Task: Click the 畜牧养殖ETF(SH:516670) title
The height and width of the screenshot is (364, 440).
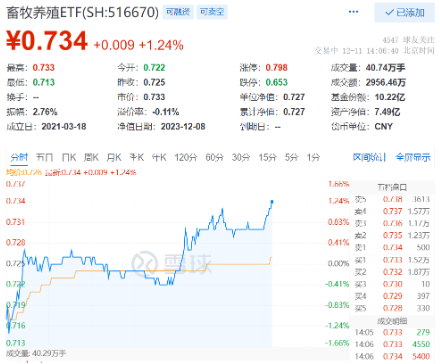Action: tap(82, 13)
